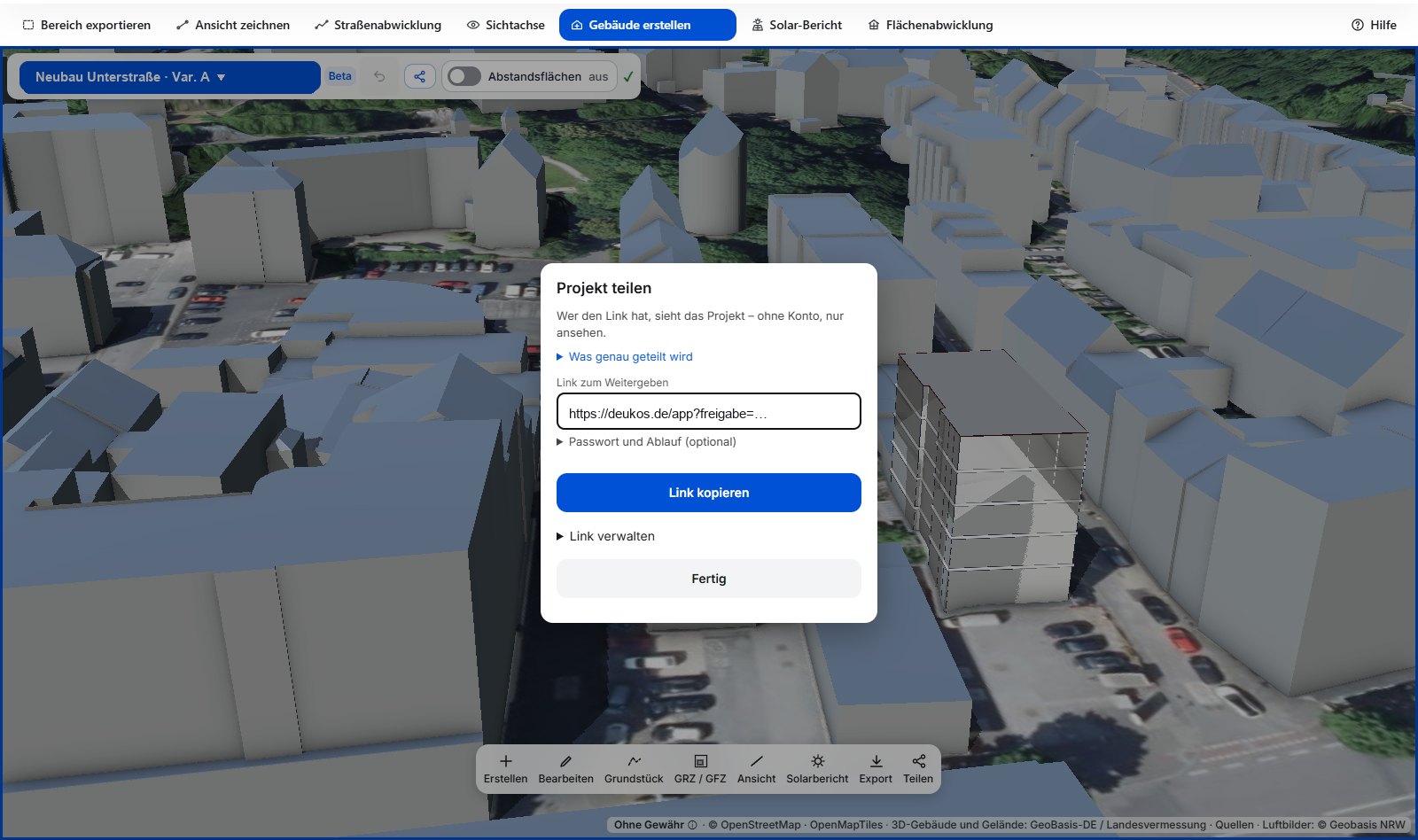Click the OpenStreetMap attribution link
1418x840 pixels.
pos(760,825)
